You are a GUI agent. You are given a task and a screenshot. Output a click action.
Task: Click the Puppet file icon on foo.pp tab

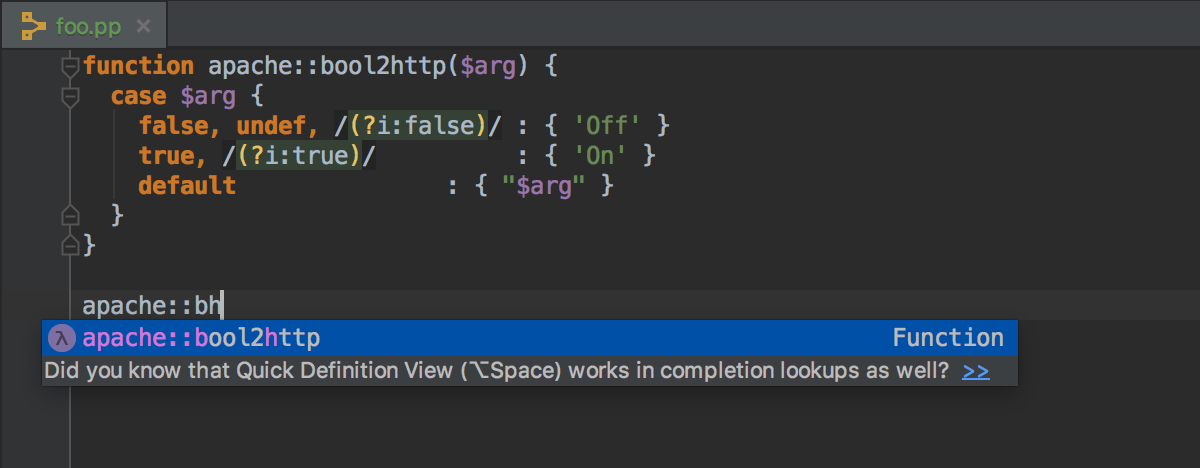(34, 24)
